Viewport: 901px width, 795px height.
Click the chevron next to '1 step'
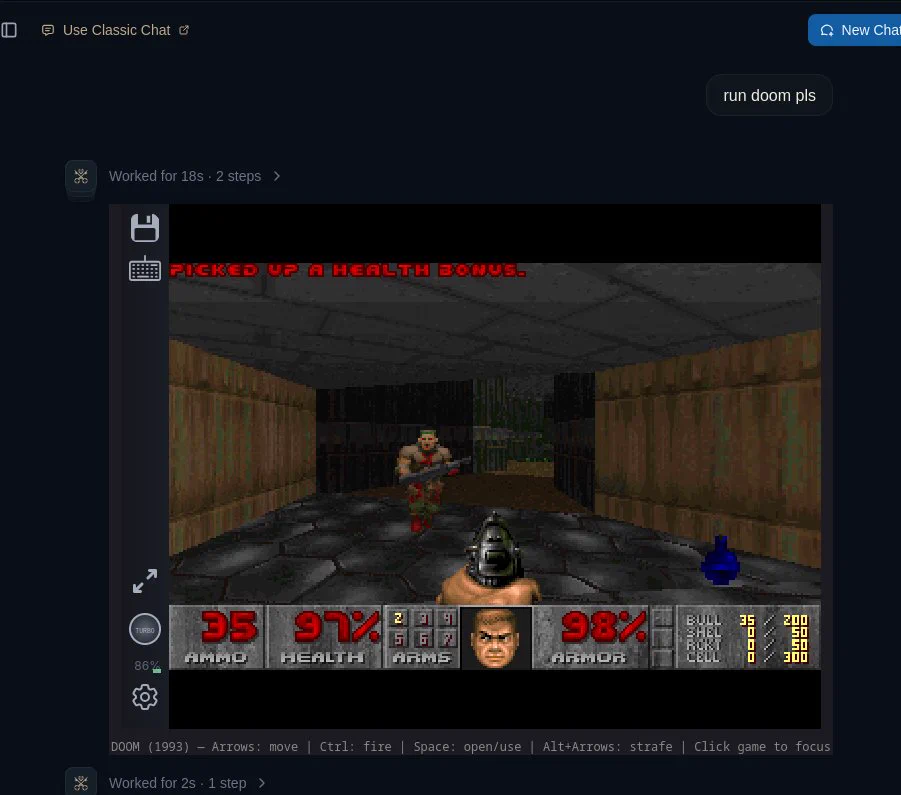[x=261, y=783]
